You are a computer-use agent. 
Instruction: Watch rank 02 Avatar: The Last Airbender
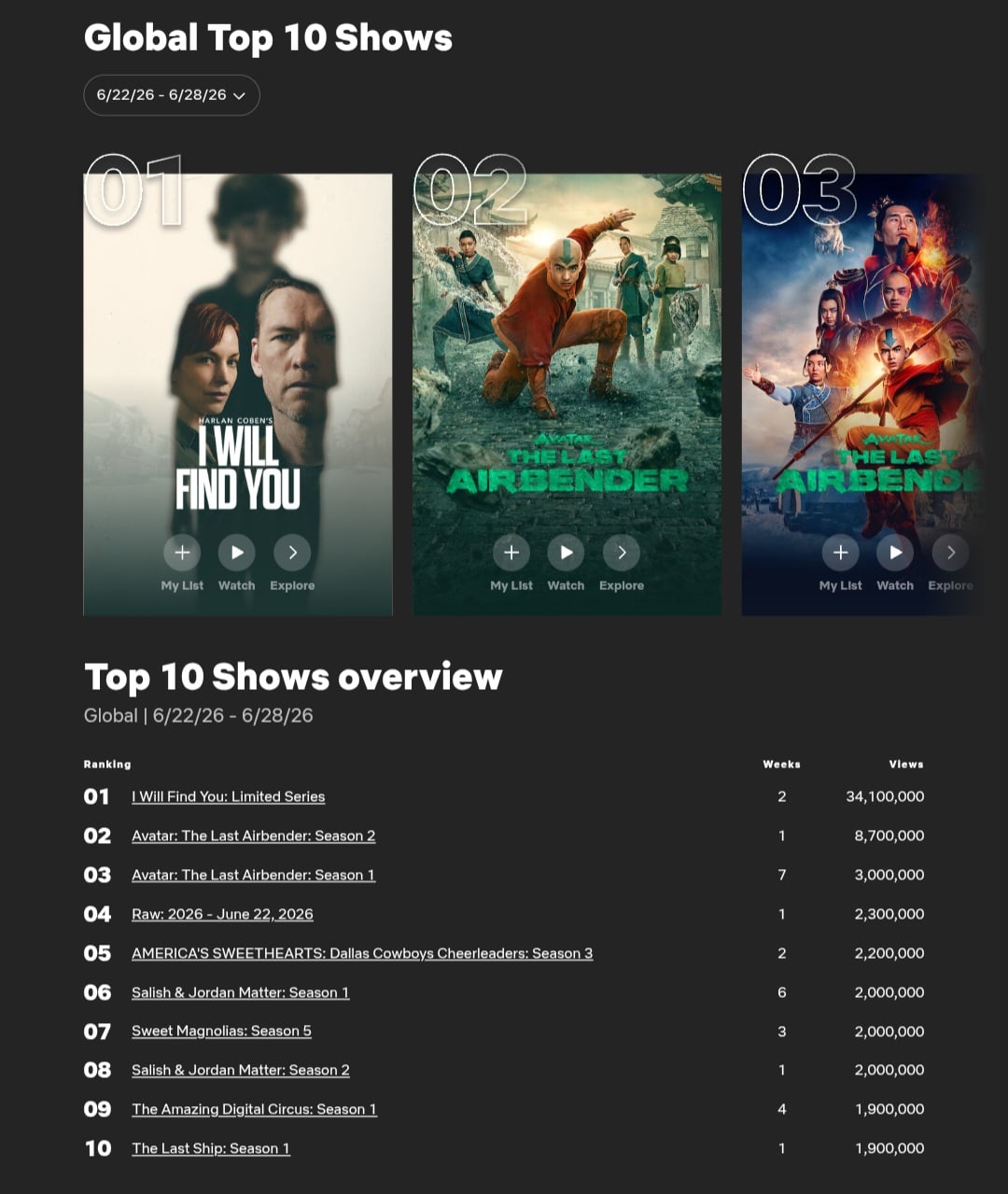coord(566,553)
